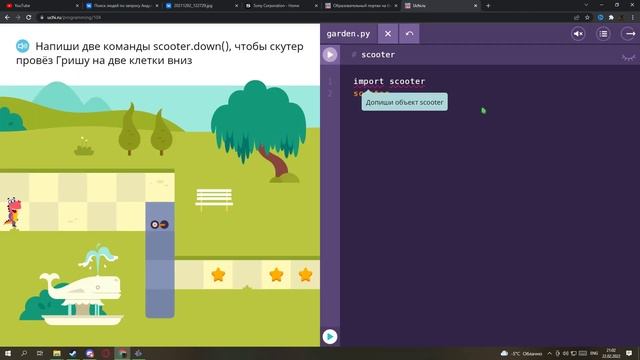Screen dimensions: 640x360
Task: Click Grisha the dinosaur character
Action: tap(12, 212)
